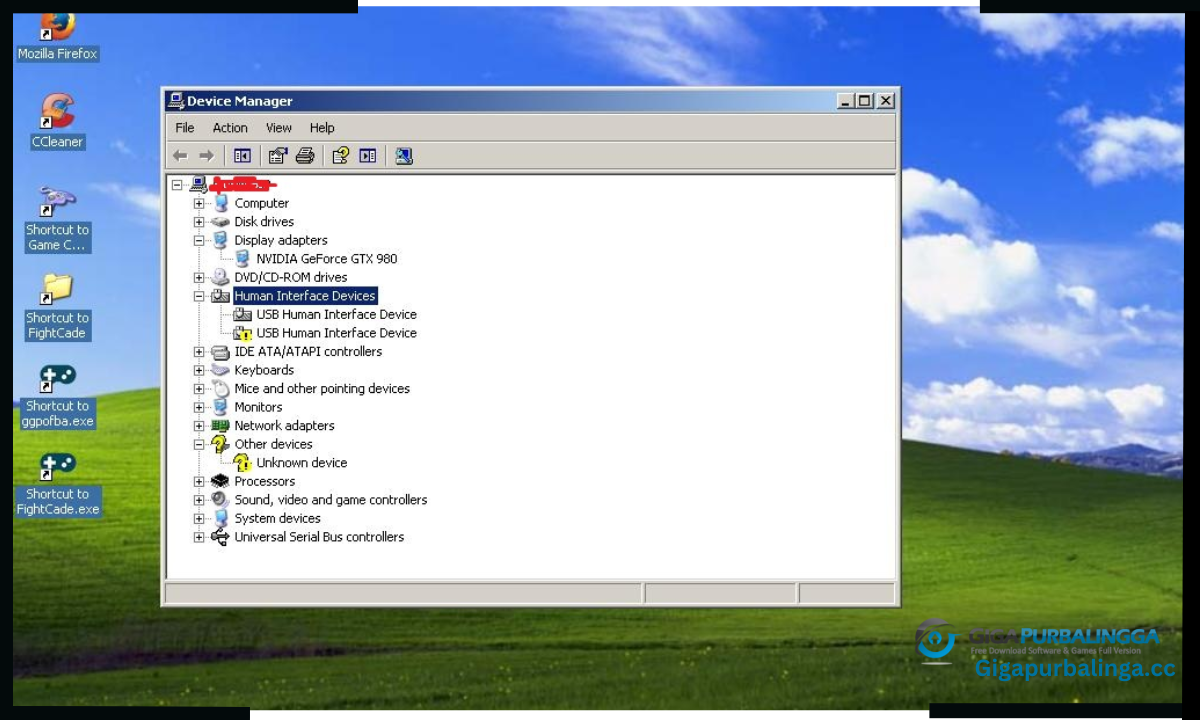Select the 'DVD/CD-ROM drives' label
The image size is (1200, 720).
pos(291,277)
